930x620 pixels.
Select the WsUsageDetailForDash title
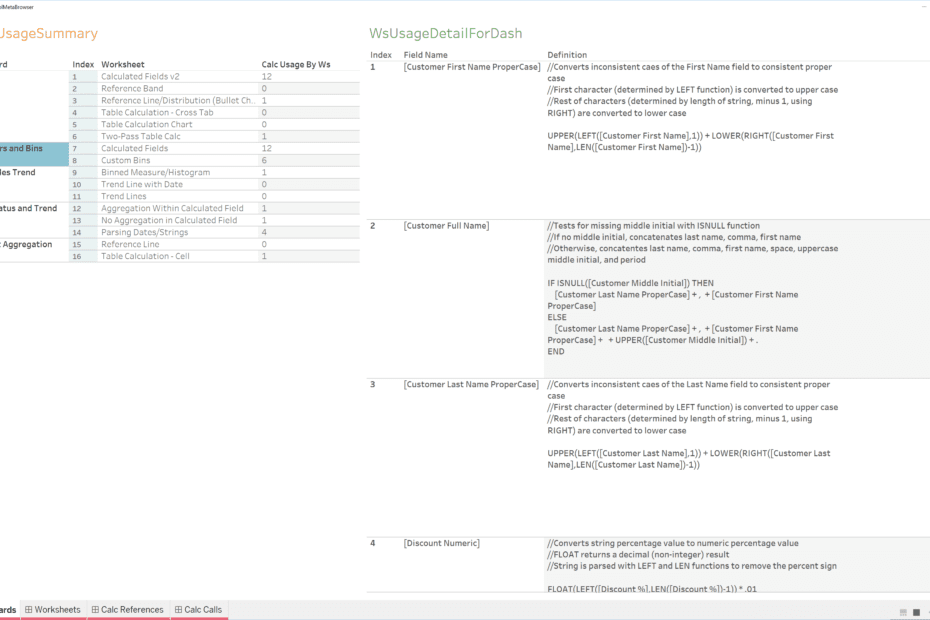tap(445, 33)
